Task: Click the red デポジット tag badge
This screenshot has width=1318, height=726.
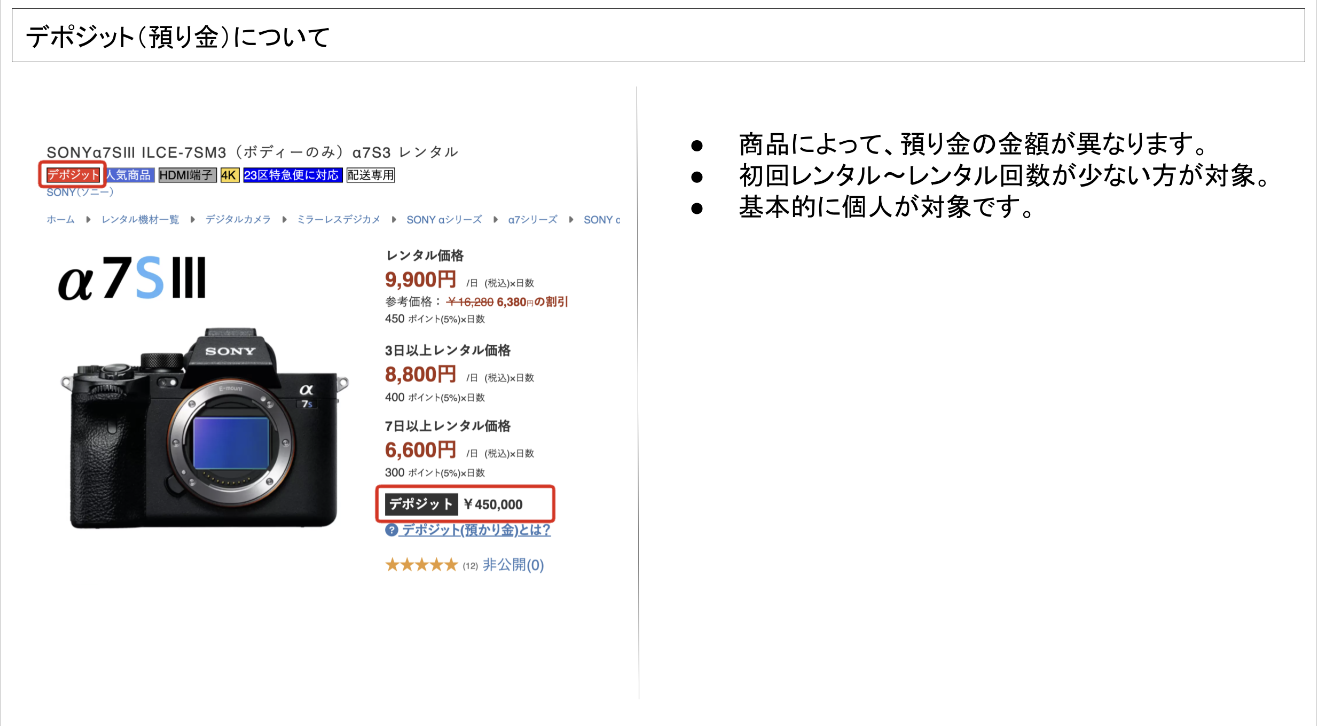Action: pos(73,175)
